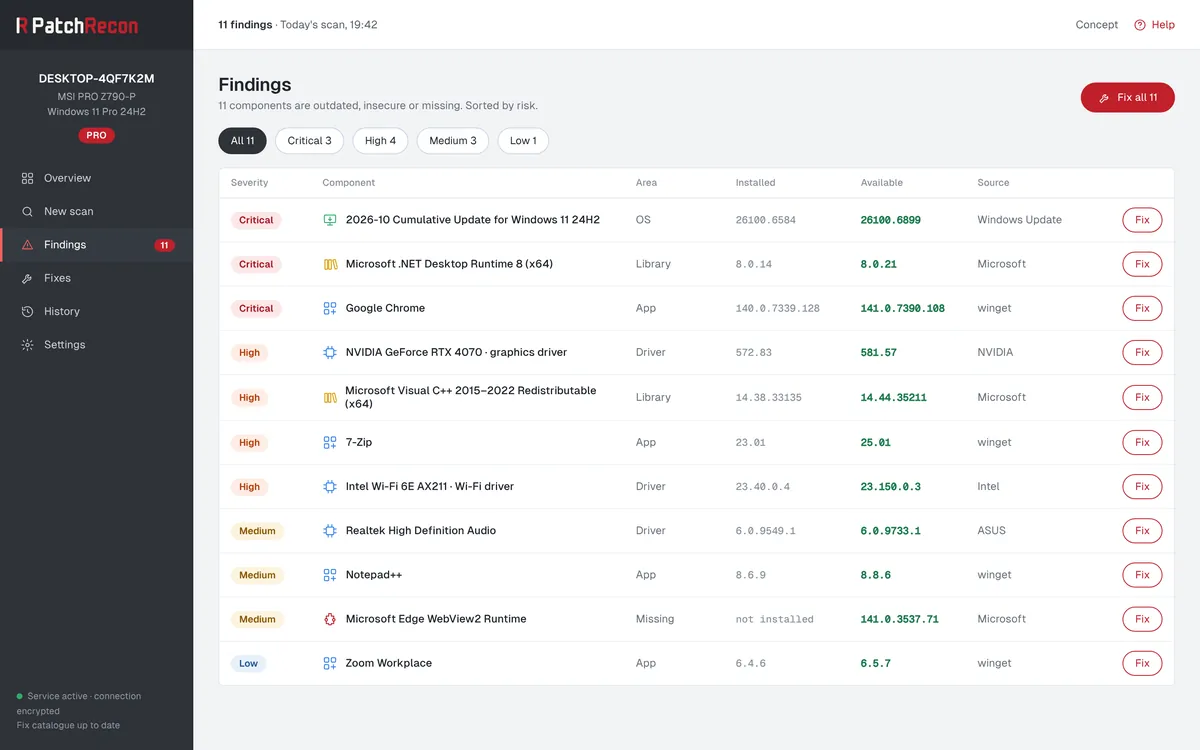
Task: Click the Windows Cumulative Update monitor icon
Action: (330, 220)
